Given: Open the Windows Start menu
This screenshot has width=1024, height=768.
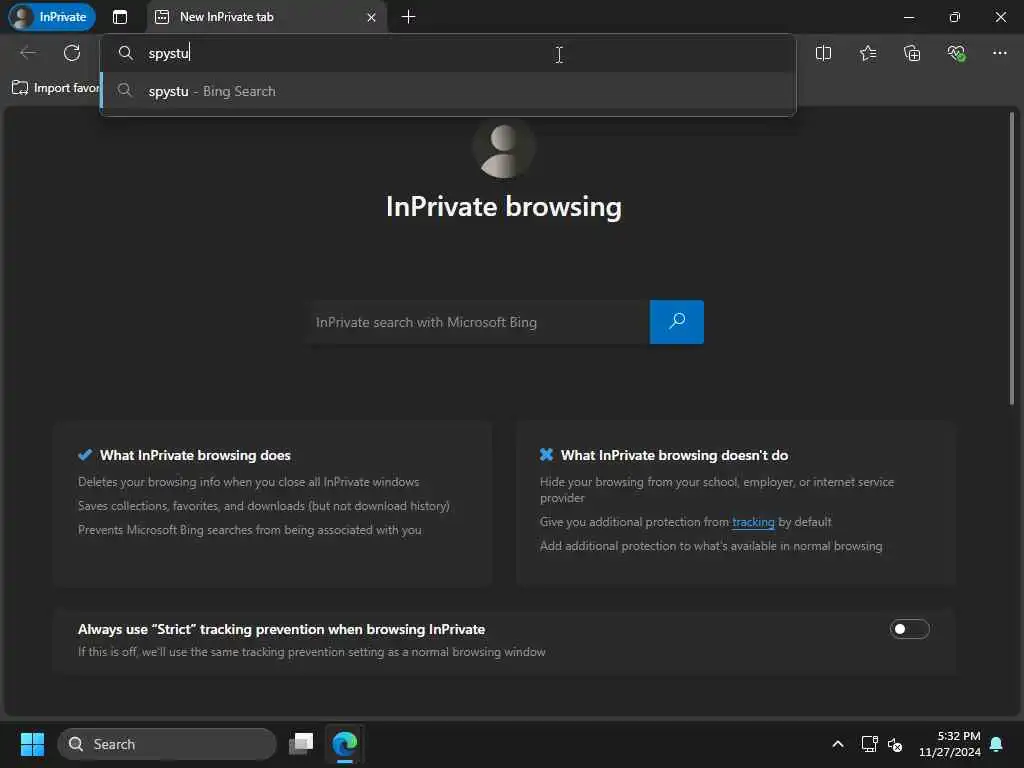Looking at the screenshot, I should click(32, 744).
